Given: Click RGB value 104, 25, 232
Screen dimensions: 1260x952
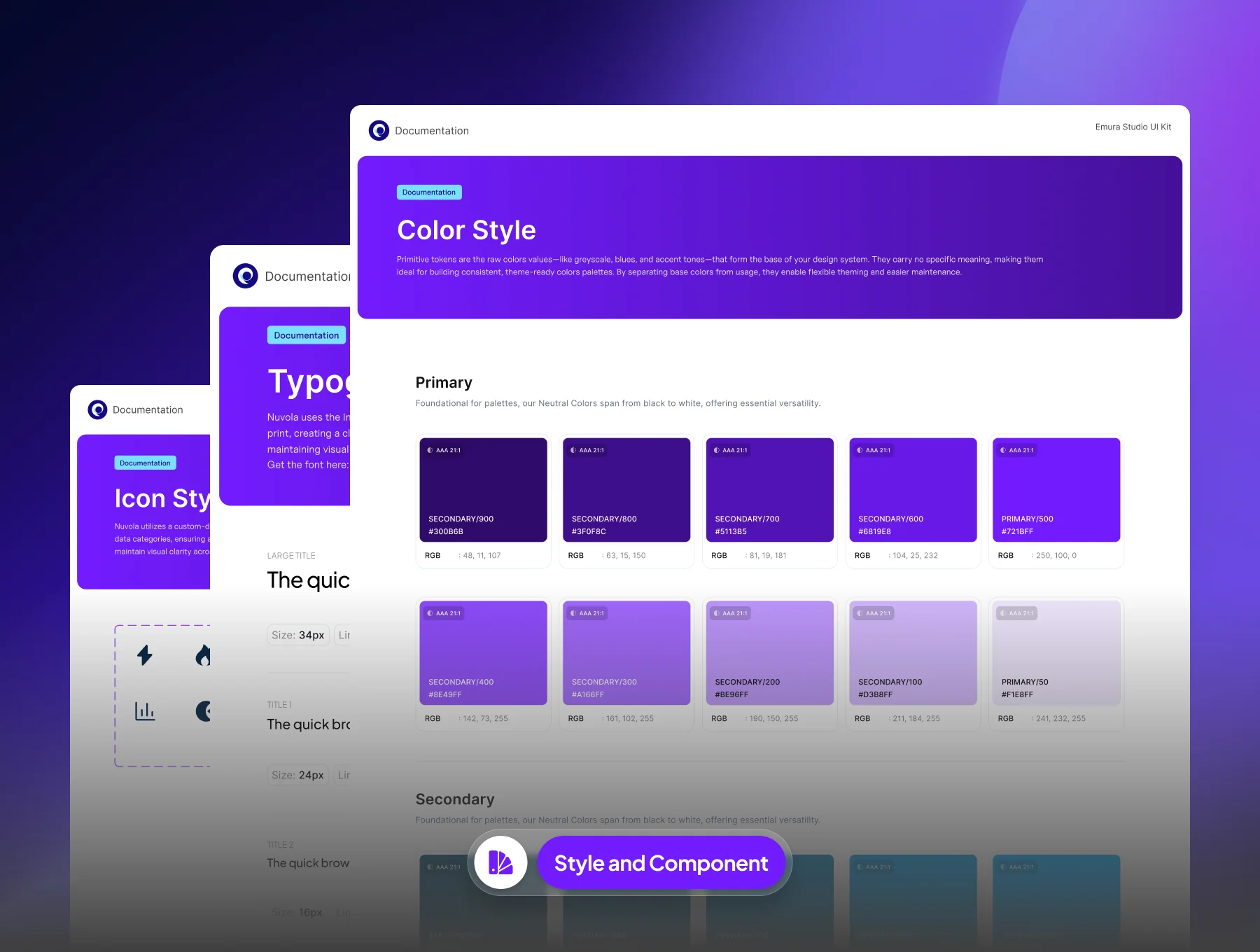Looking at the screenshot, I should pyautogui.click(x=915, y=556).
